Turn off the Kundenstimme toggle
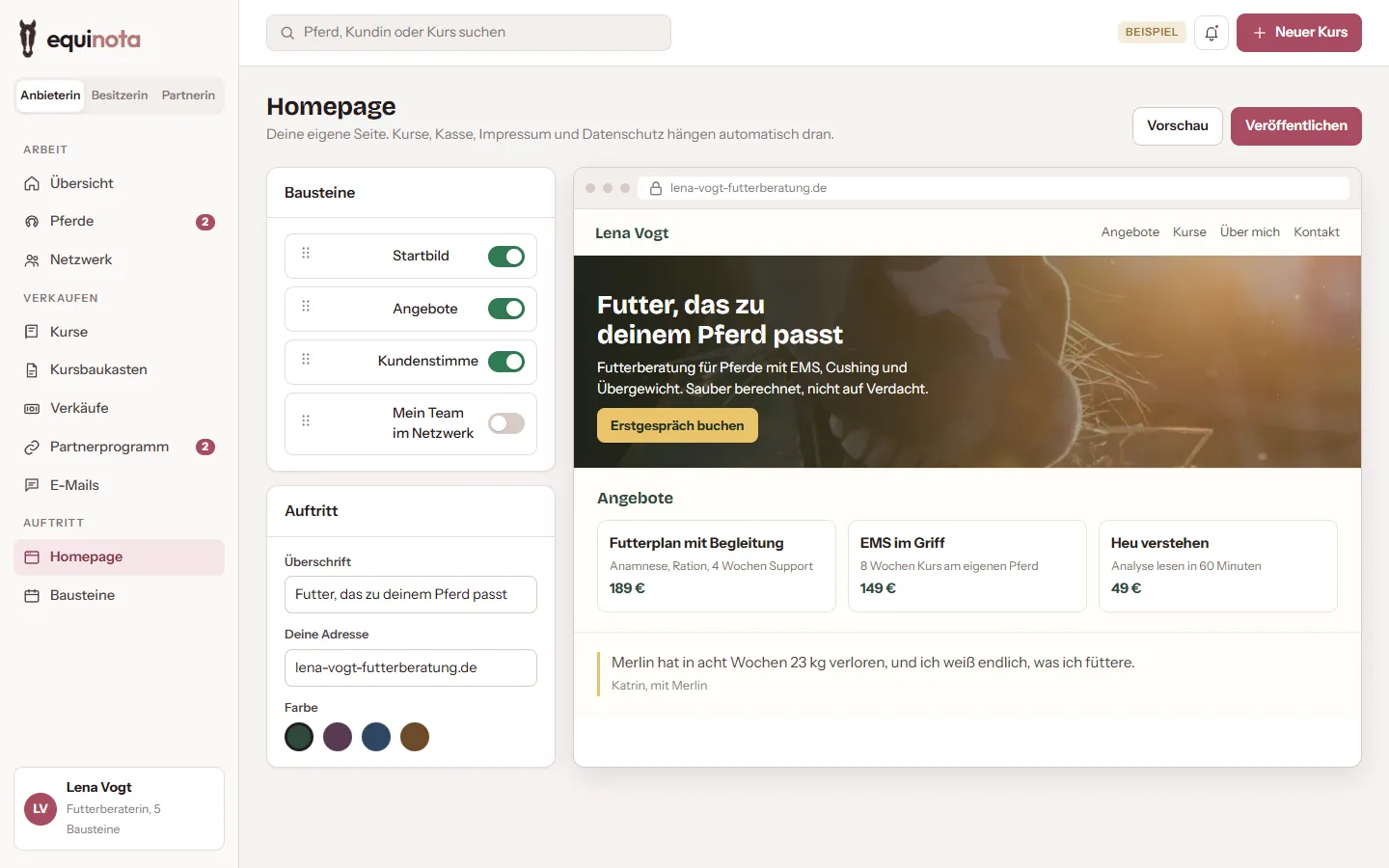1389x868 pixels. [506, 362]
